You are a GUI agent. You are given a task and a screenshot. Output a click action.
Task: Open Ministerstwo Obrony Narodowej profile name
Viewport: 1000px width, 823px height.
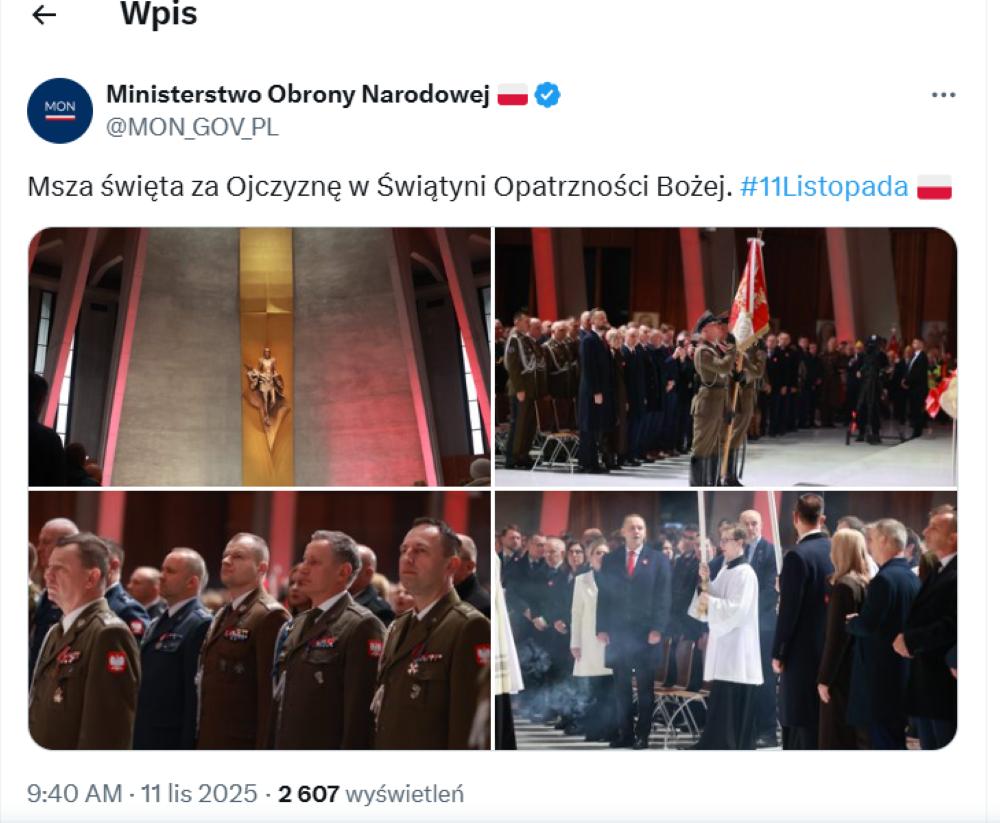pos(298,94)
